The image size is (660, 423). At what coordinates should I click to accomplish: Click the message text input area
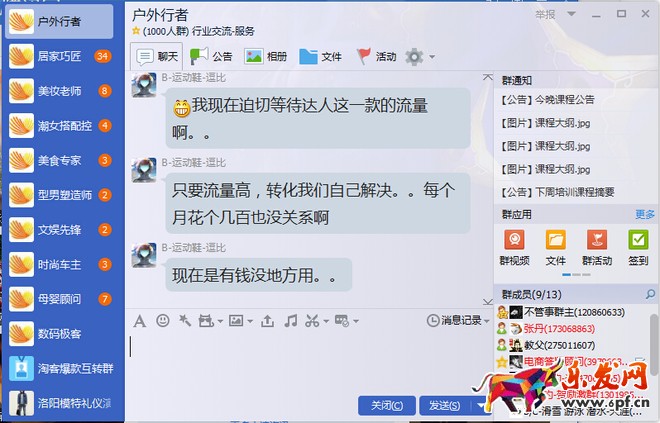coord(309,360)
